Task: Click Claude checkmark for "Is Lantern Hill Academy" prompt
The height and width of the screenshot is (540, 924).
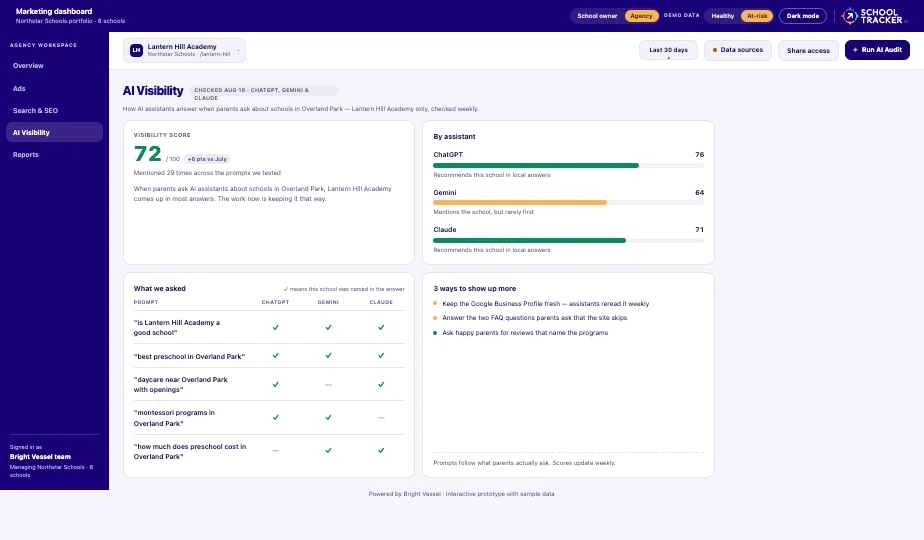Action: pos(381,327)
